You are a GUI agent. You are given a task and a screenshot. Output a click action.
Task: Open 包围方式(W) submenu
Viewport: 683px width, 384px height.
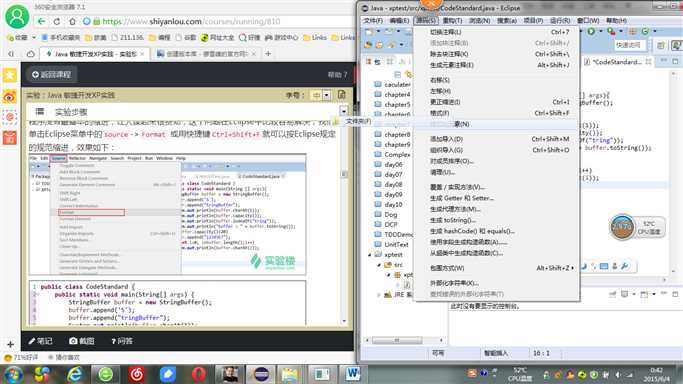tap(497, 268)
